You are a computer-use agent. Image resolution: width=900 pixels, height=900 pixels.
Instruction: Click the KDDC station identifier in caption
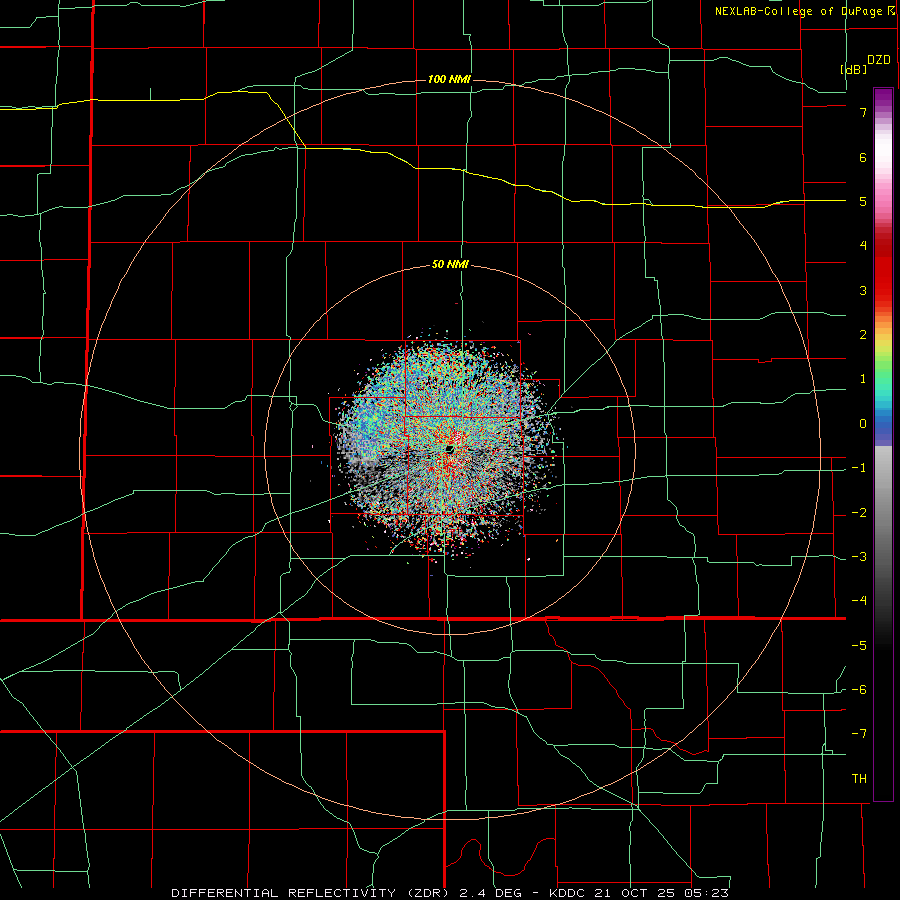click(569, 893)
